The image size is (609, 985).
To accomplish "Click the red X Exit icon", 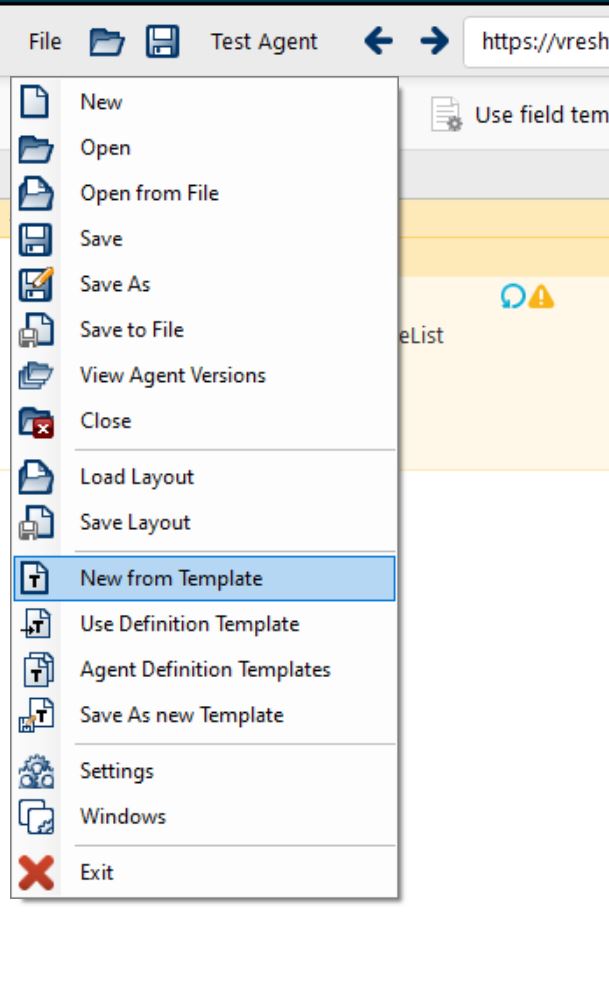I will (36, 873).
